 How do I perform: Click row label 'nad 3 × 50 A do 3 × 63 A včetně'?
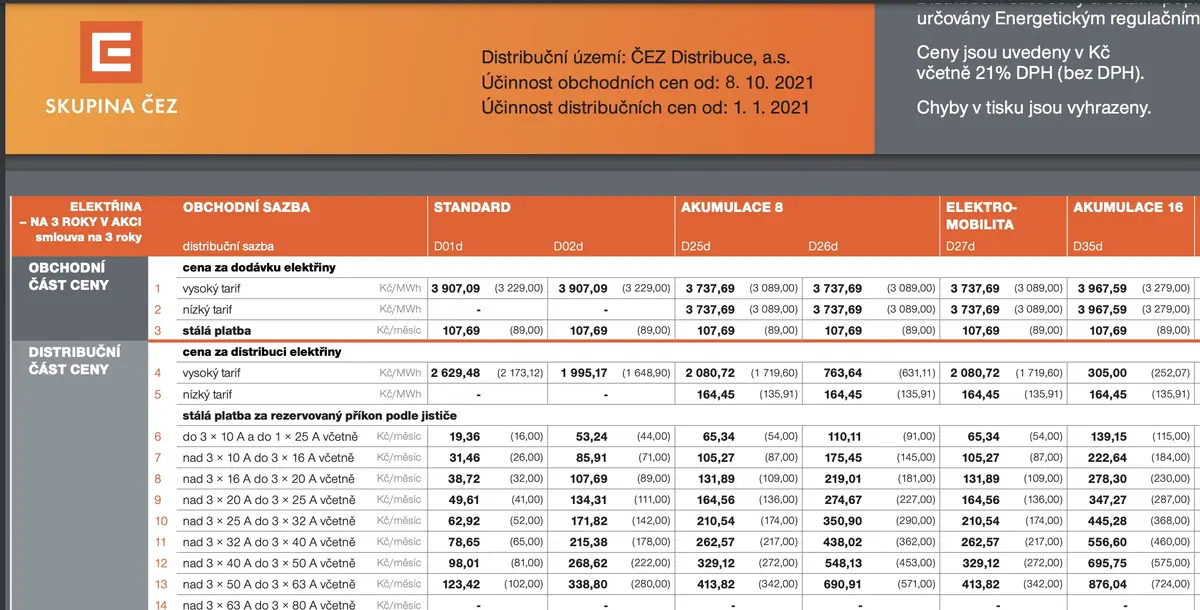point(269,584)
